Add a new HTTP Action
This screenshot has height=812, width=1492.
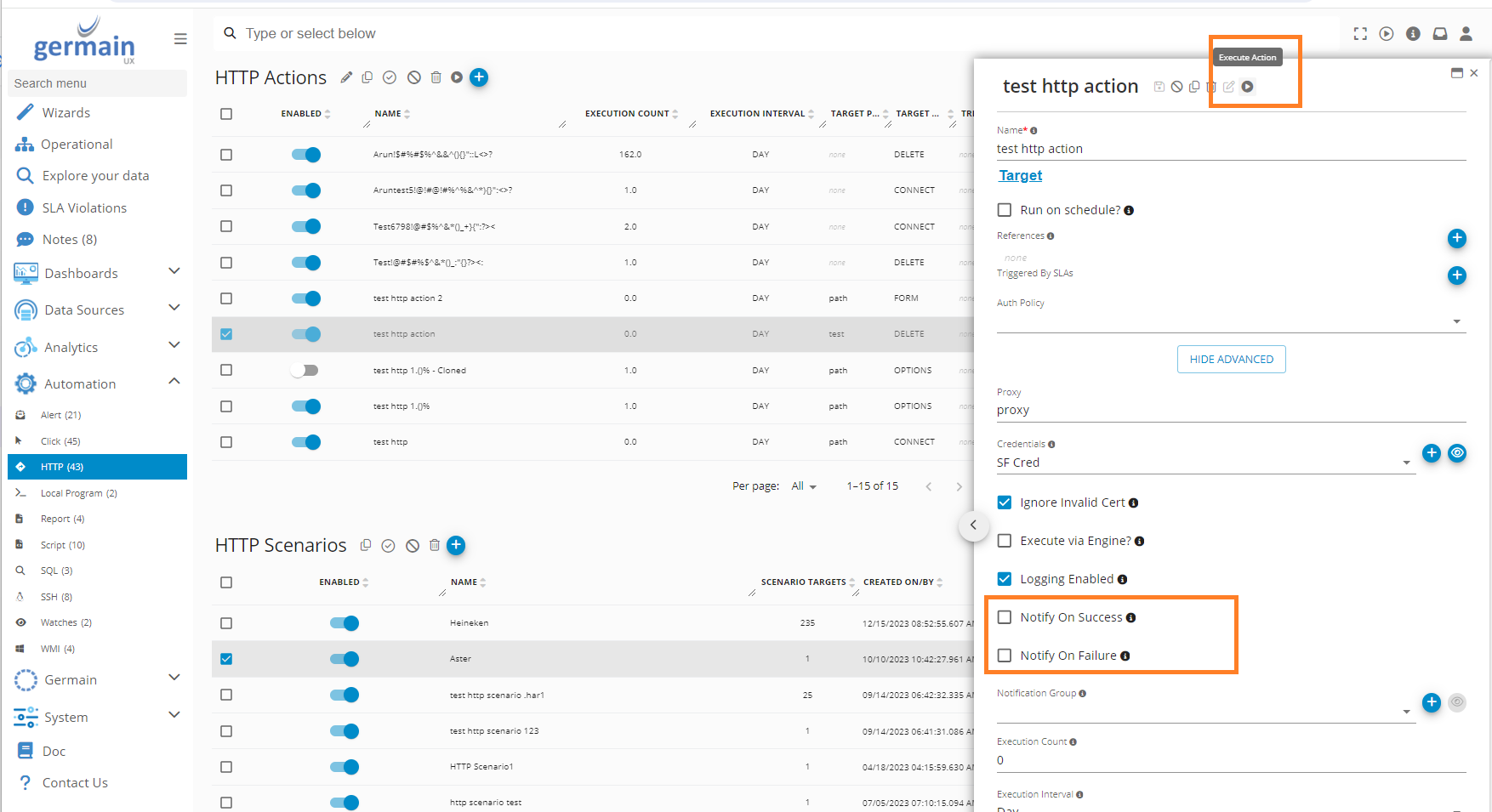(479, 77)
